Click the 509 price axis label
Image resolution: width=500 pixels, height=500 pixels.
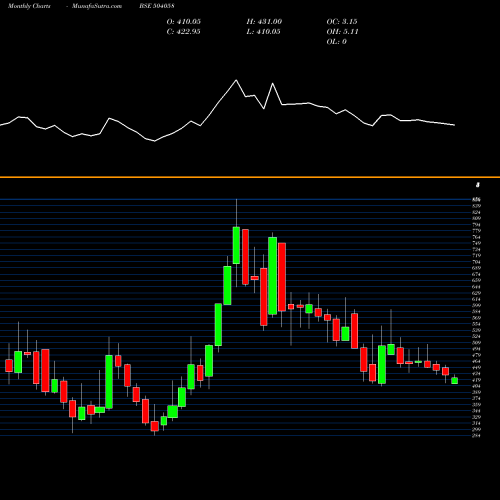pos(477,342)
